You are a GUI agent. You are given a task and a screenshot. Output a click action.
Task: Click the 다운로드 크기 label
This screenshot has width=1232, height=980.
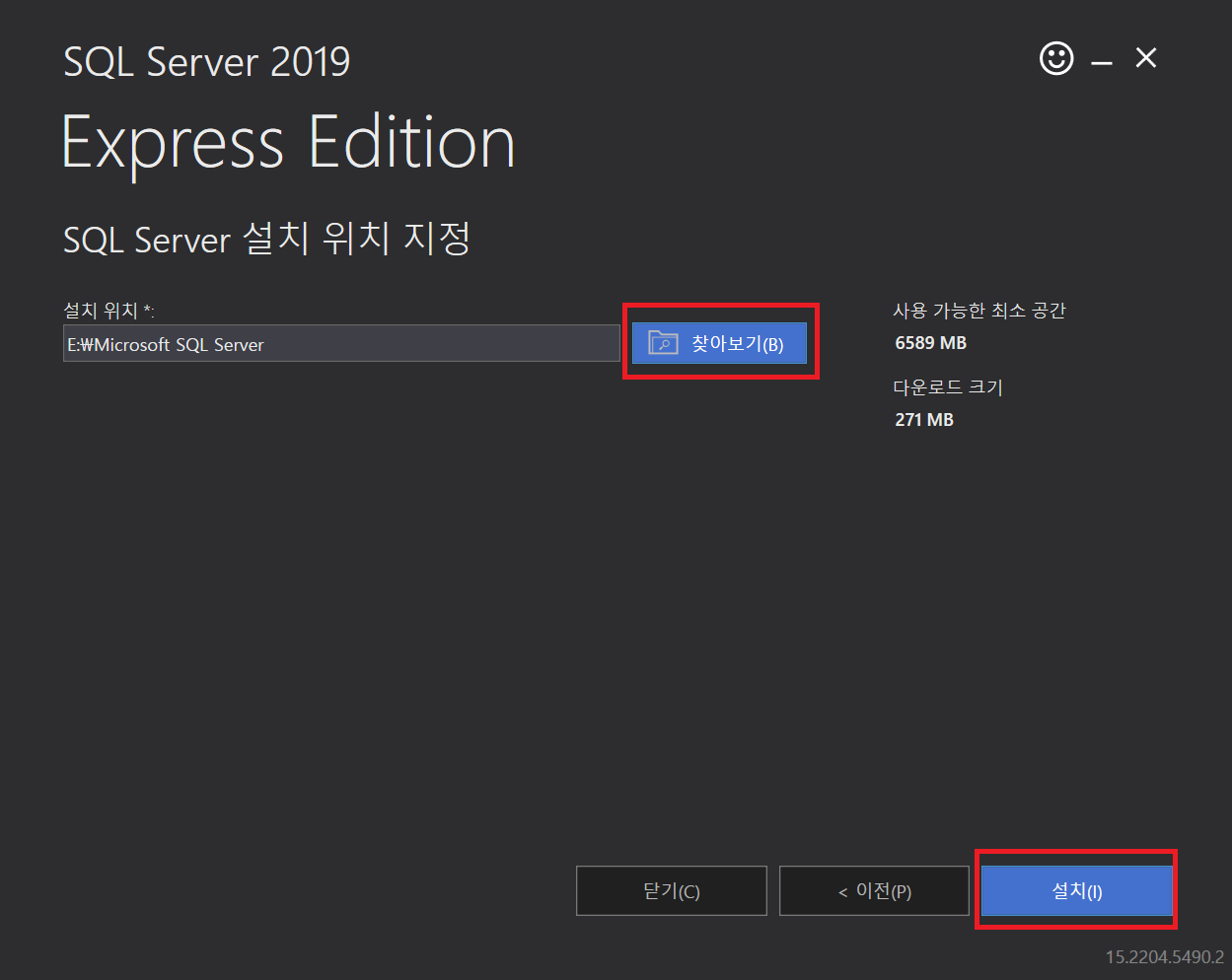coord(948,387)
